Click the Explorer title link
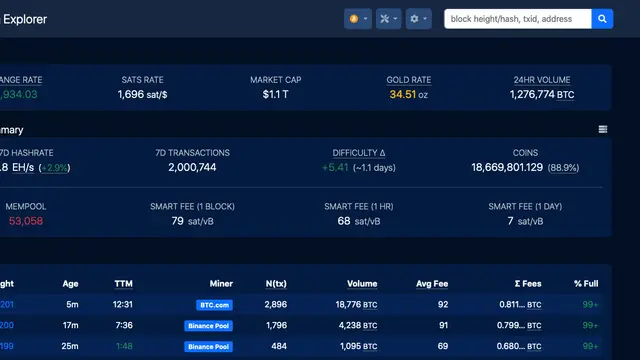Screen dimensions: 640x360 click(24, 19)
